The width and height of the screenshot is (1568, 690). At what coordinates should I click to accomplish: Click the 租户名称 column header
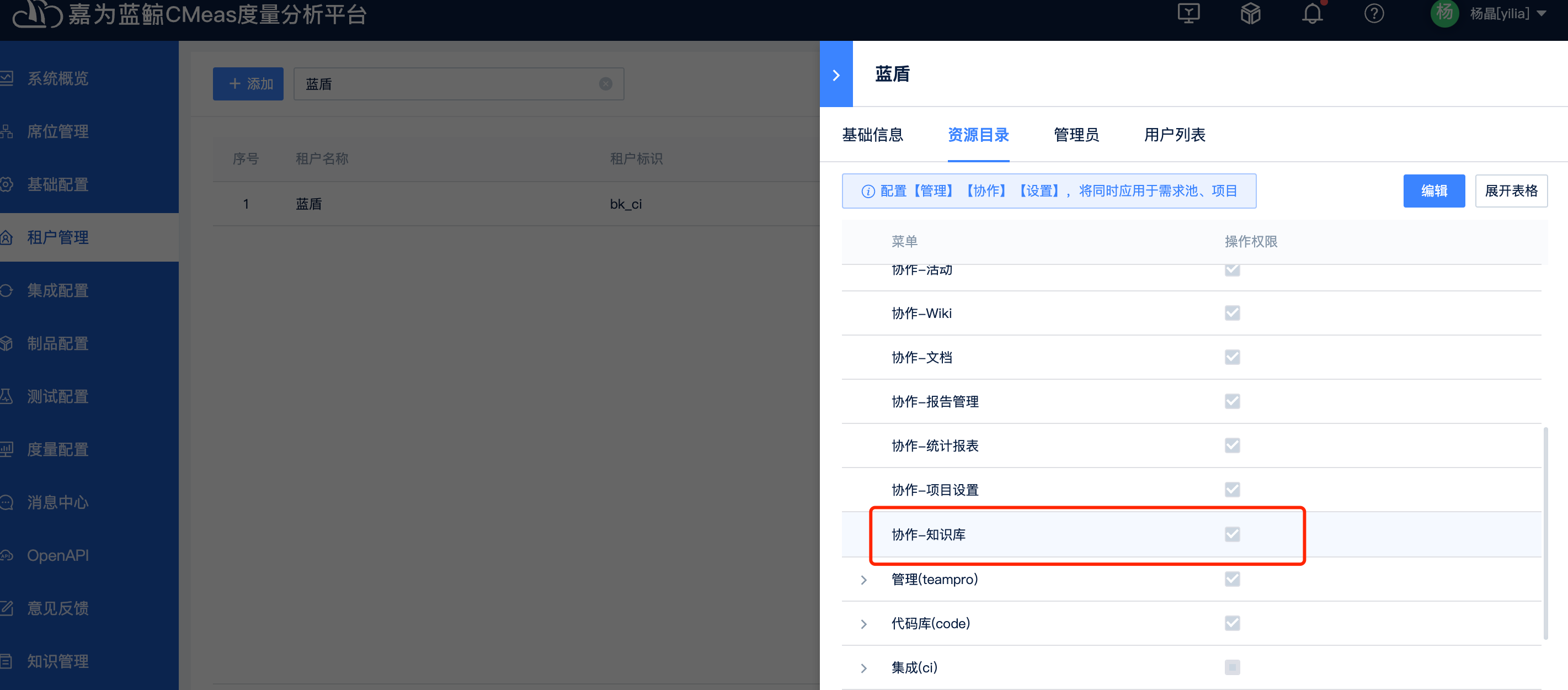pyautogui.click(x=322, y=158)
